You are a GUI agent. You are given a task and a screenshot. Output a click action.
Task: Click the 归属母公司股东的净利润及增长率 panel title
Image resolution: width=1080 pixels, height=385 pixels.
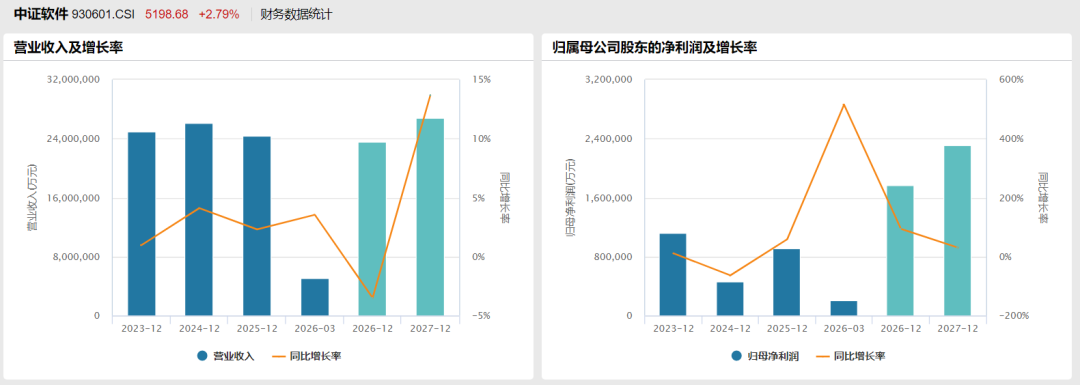(x=655, y=48)
